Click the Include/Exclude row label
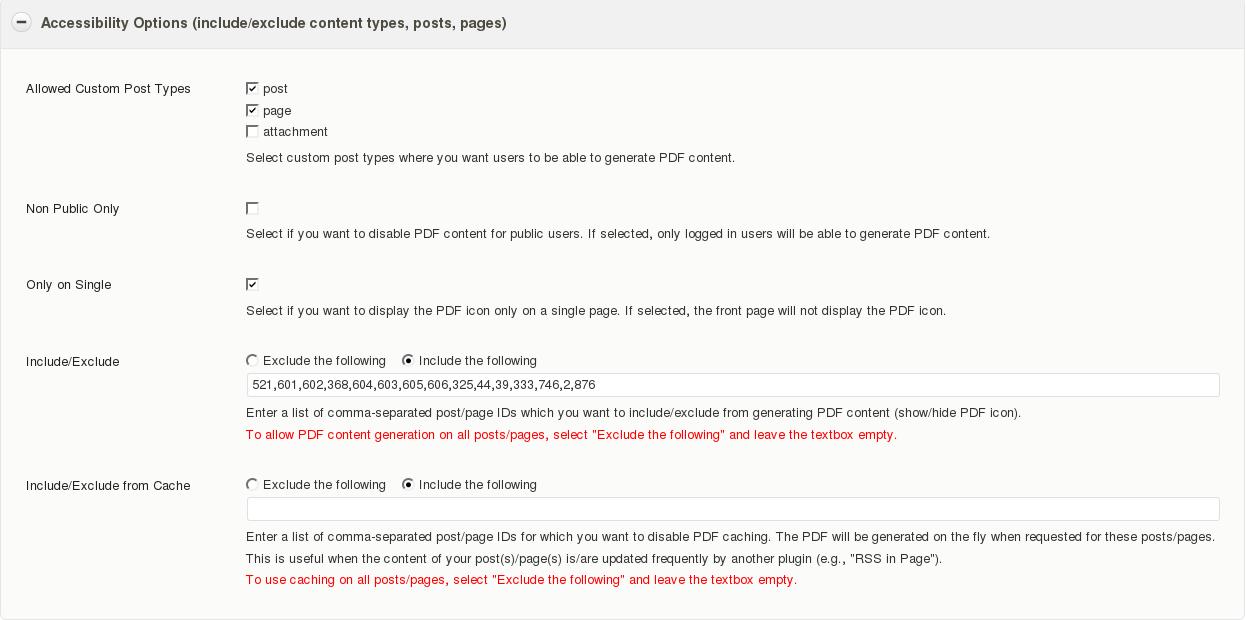1246x620 pixels. point(73,362)
